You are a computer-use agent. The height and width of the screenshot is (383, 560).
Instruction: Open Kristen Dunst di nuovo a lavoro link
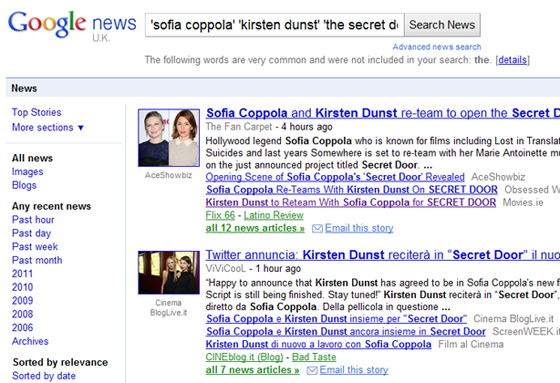click(319, 344)
